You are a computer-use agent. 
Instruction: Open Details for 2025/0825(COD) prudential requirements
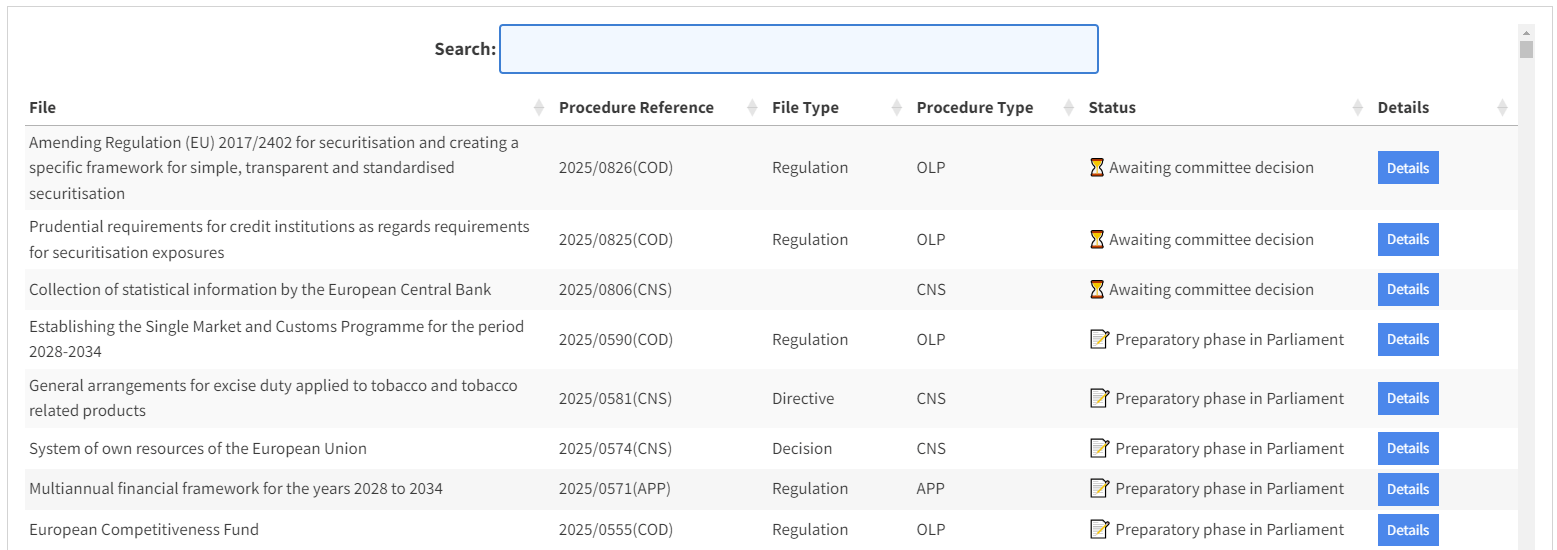tap(1407, 240)
